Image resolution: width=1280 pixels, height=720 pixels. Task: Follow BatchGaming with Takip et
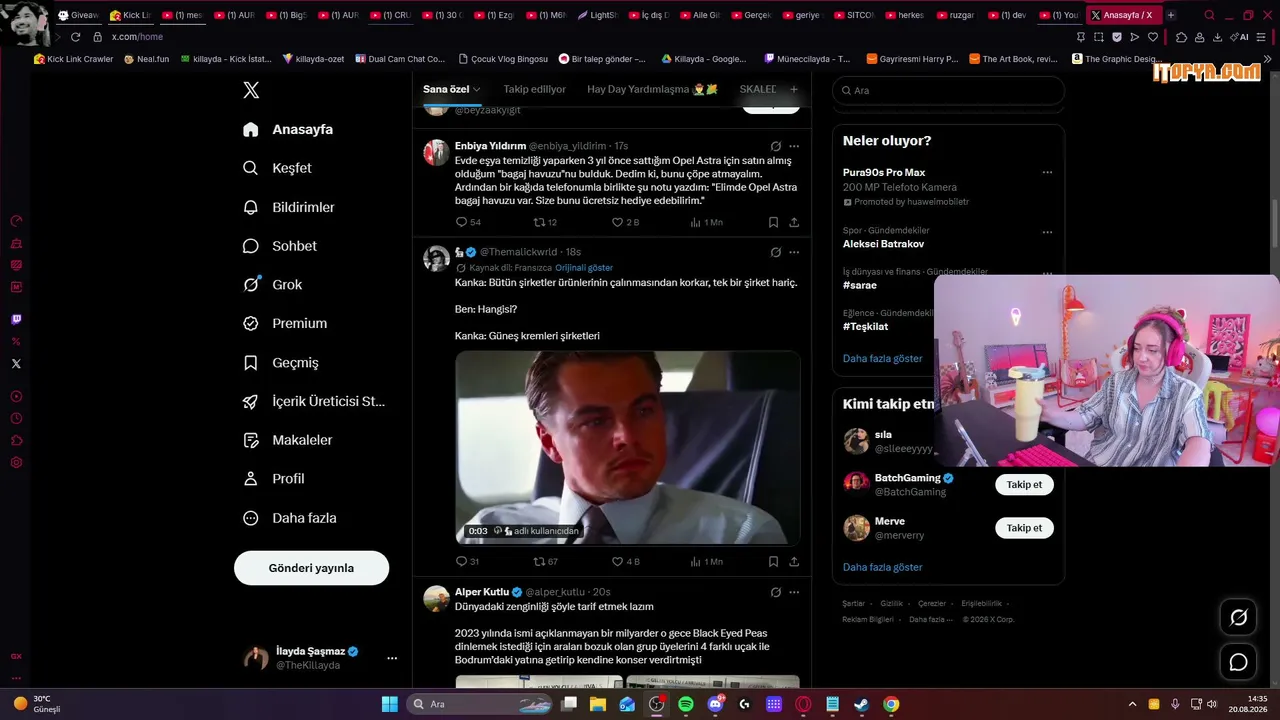point(1024,485)
